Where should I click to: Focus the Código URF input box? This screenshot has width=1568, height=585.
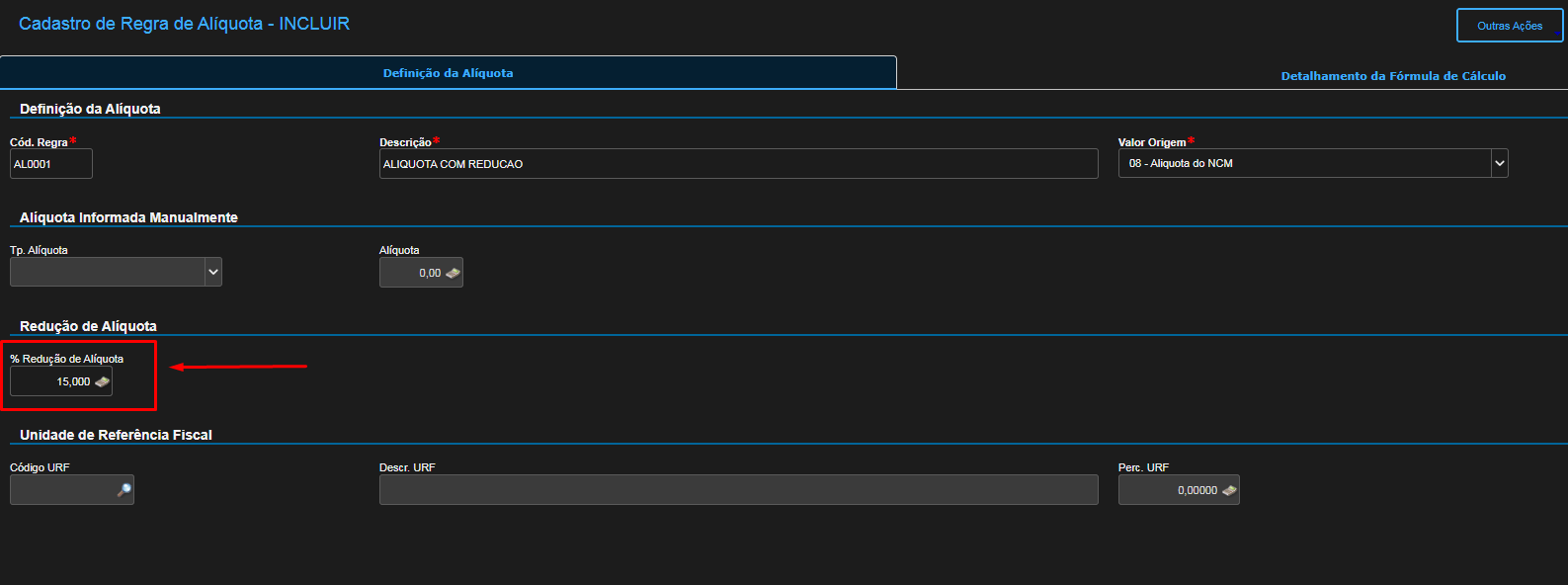point(61,490)
